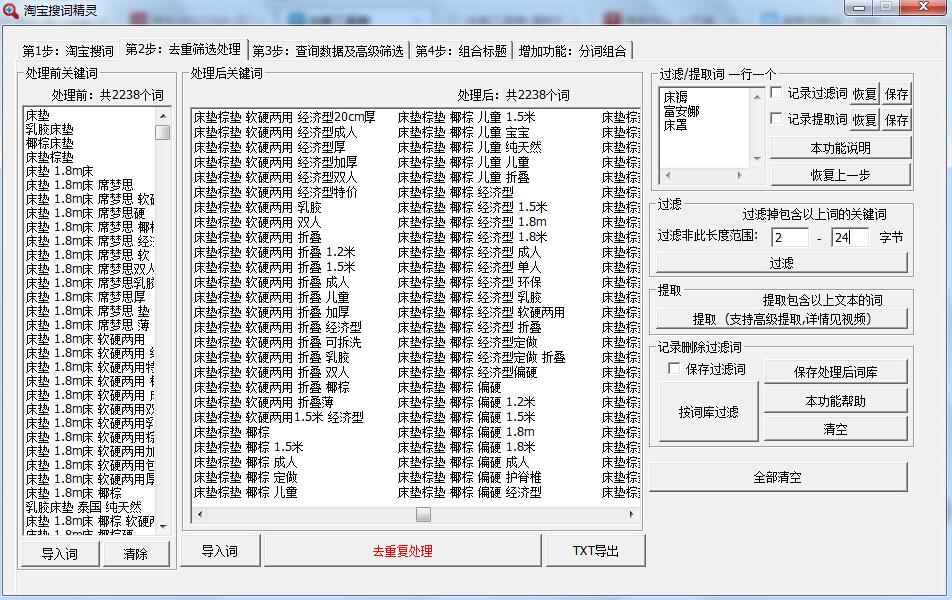
Task: Enable the 记录过滤词 checkbox
Action: (x=776, y=92)
